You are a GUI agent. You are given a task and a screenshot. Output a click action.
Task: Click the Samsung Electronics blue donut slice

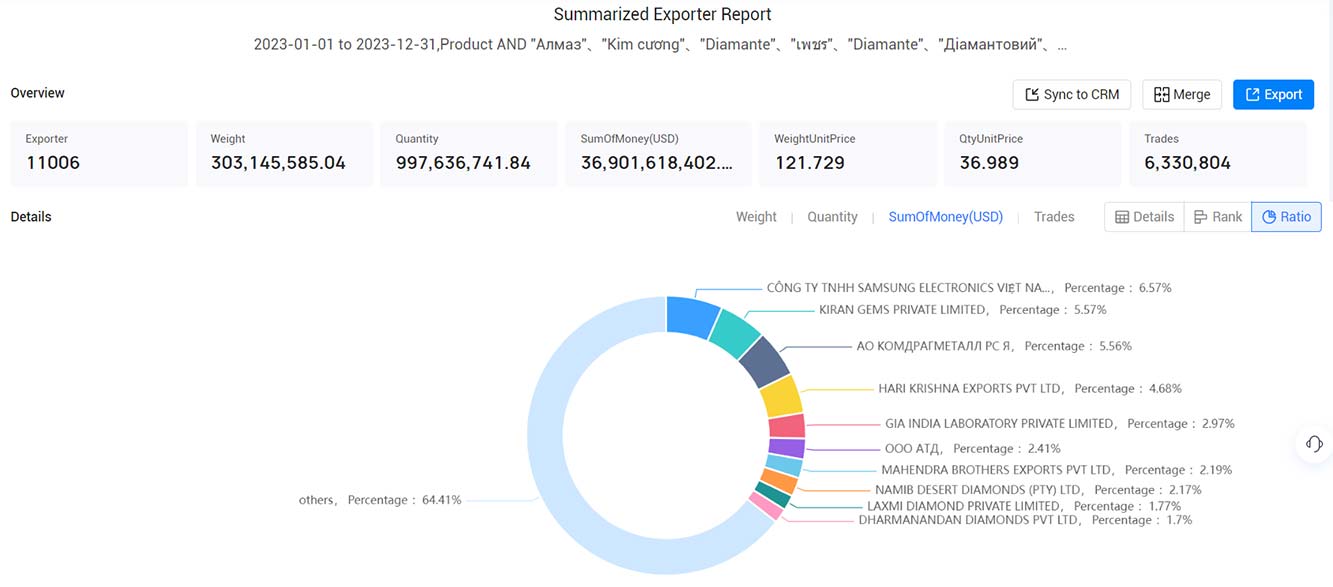(x=692, y=315)
